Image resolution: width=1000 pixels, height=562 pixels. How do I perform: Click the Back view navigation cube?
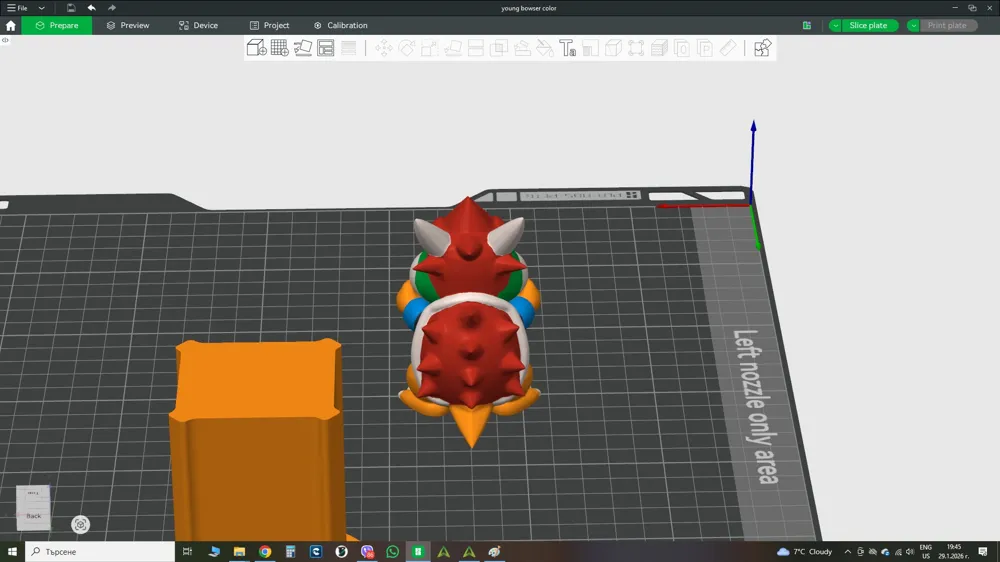(x=33, y=508)
